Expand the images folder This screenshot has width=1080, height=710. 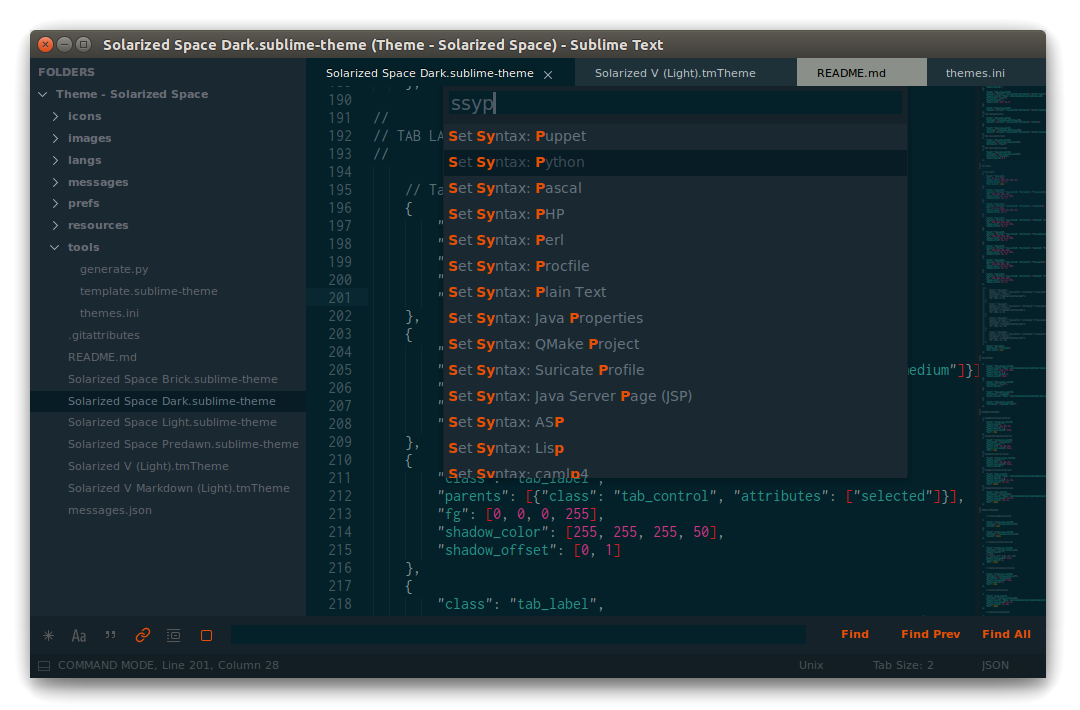click(x=55, y=138)
